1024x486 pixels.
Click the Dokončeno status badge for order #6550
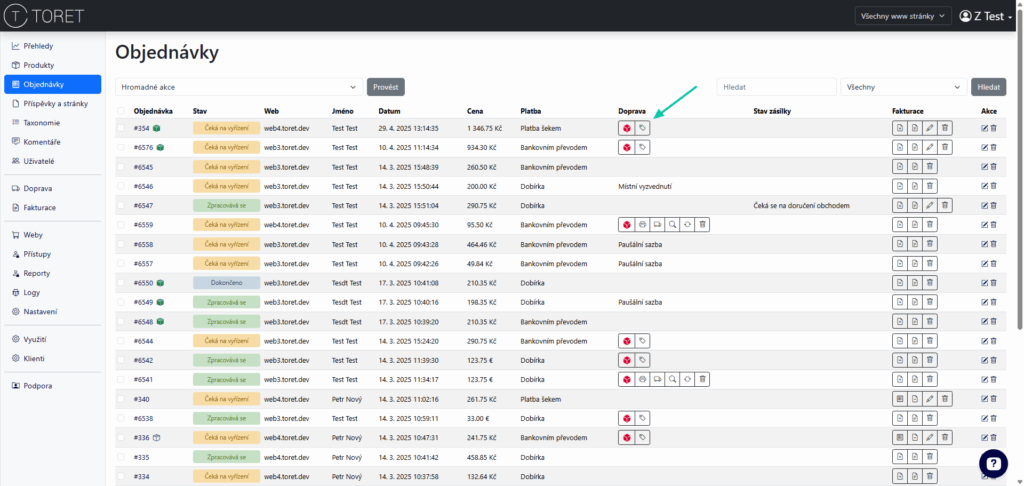tap(227, 283)
